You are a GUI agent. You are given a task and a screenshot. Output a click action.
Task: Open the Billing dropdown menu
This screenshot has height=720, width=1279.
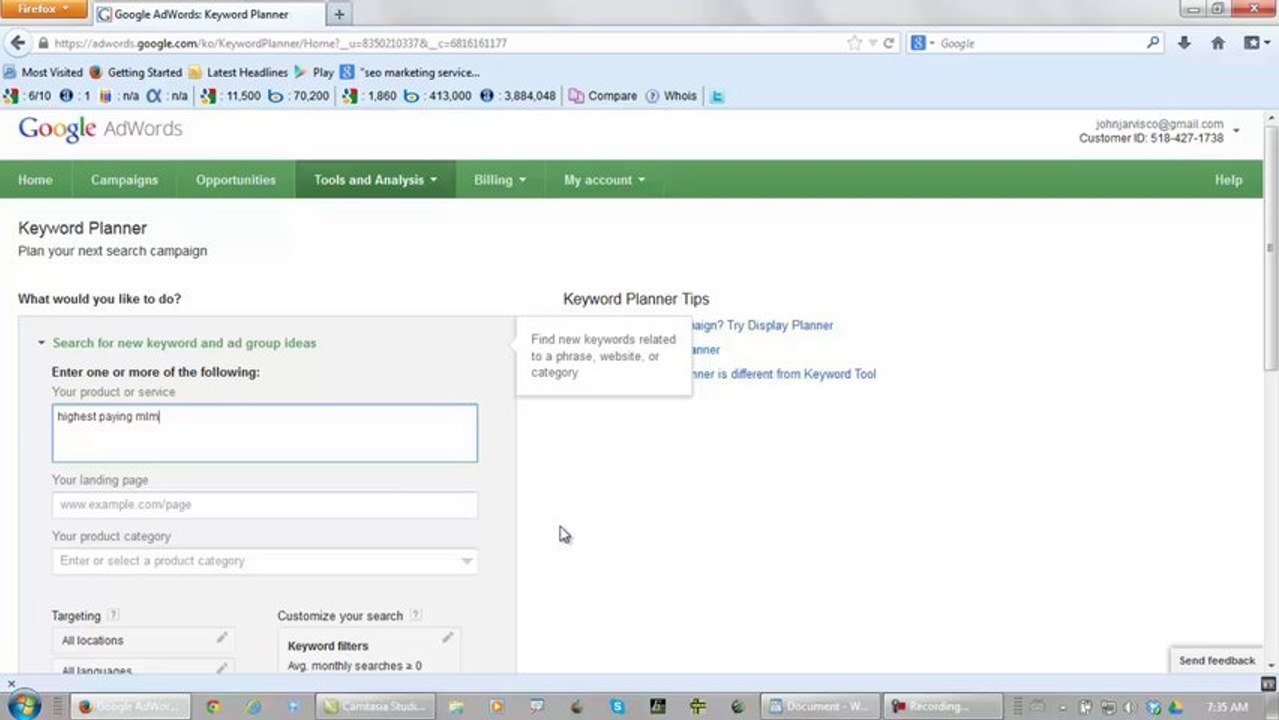500,180
